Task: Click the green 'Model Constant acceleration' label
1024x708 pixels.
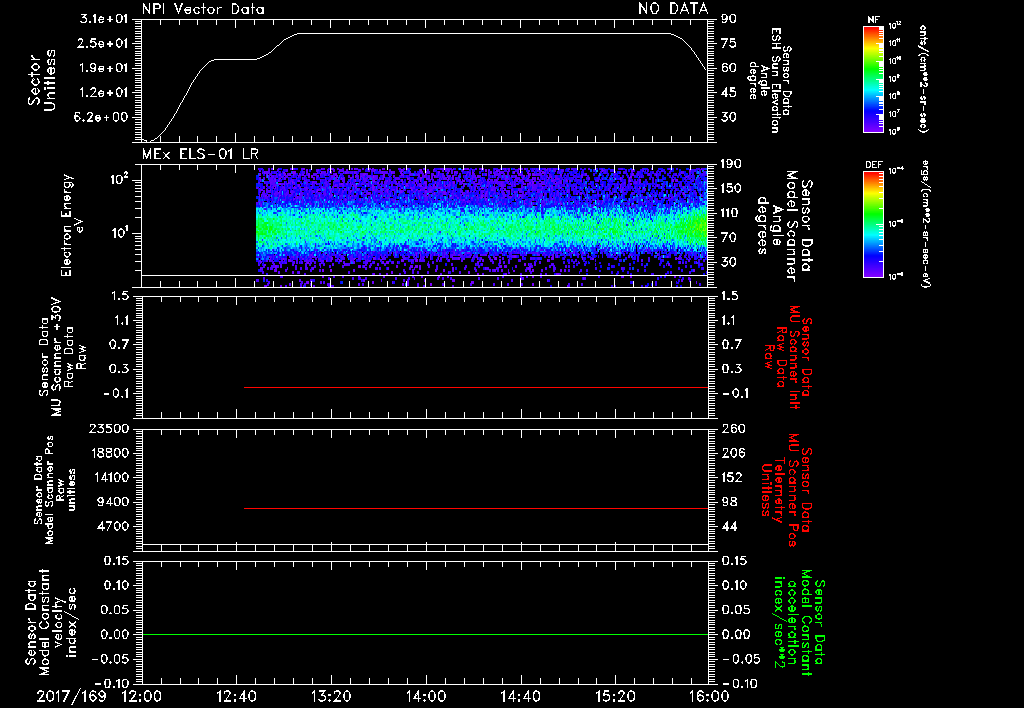Action: coord(799,622)
